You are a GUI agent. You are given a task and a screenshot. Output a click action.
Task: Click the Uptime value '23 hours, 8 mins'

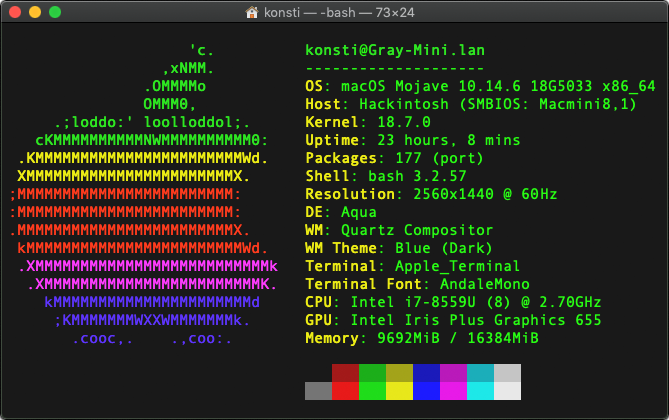tap(449, 140)
